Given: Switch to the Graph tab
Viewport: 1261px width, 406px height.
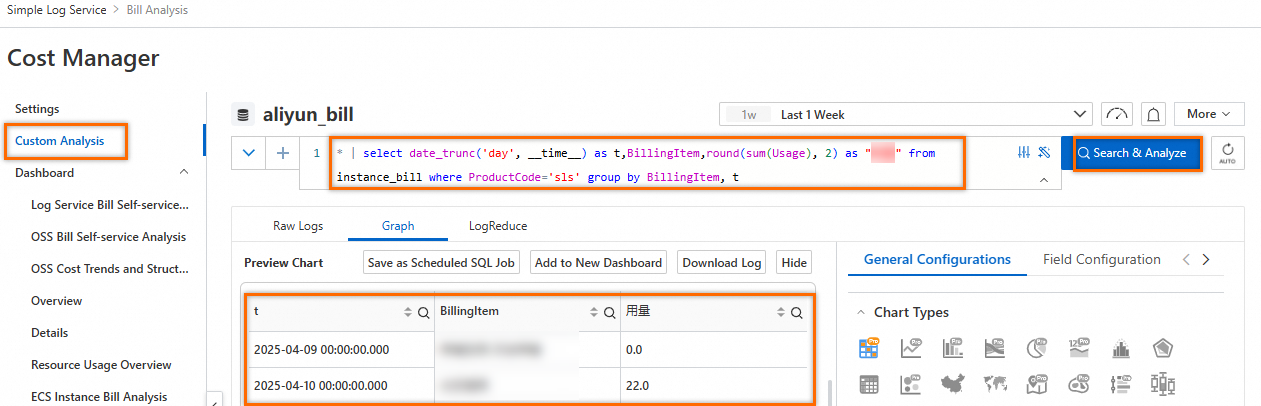Looking at the screenshot, I should [398, 226].
